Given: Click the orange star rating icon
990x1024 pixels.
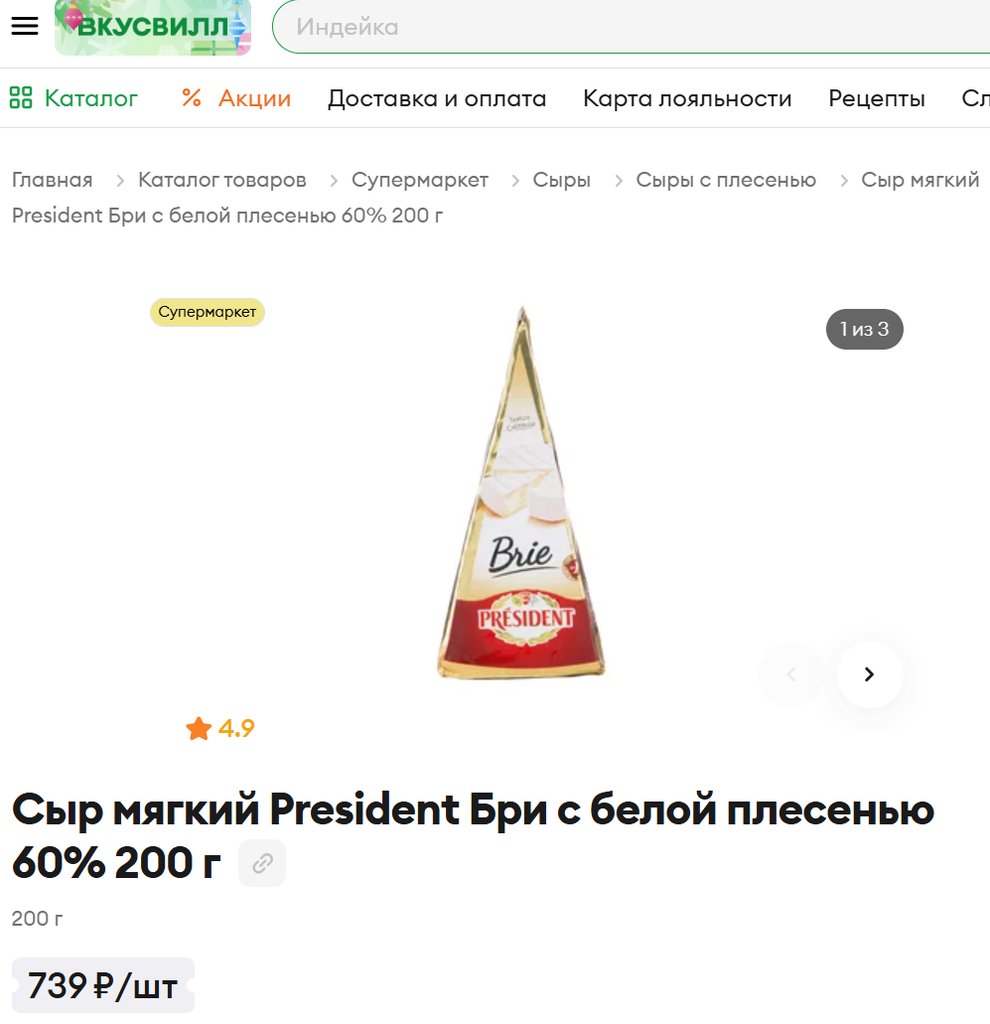Looking at the screenshot, I should (199, 728).
